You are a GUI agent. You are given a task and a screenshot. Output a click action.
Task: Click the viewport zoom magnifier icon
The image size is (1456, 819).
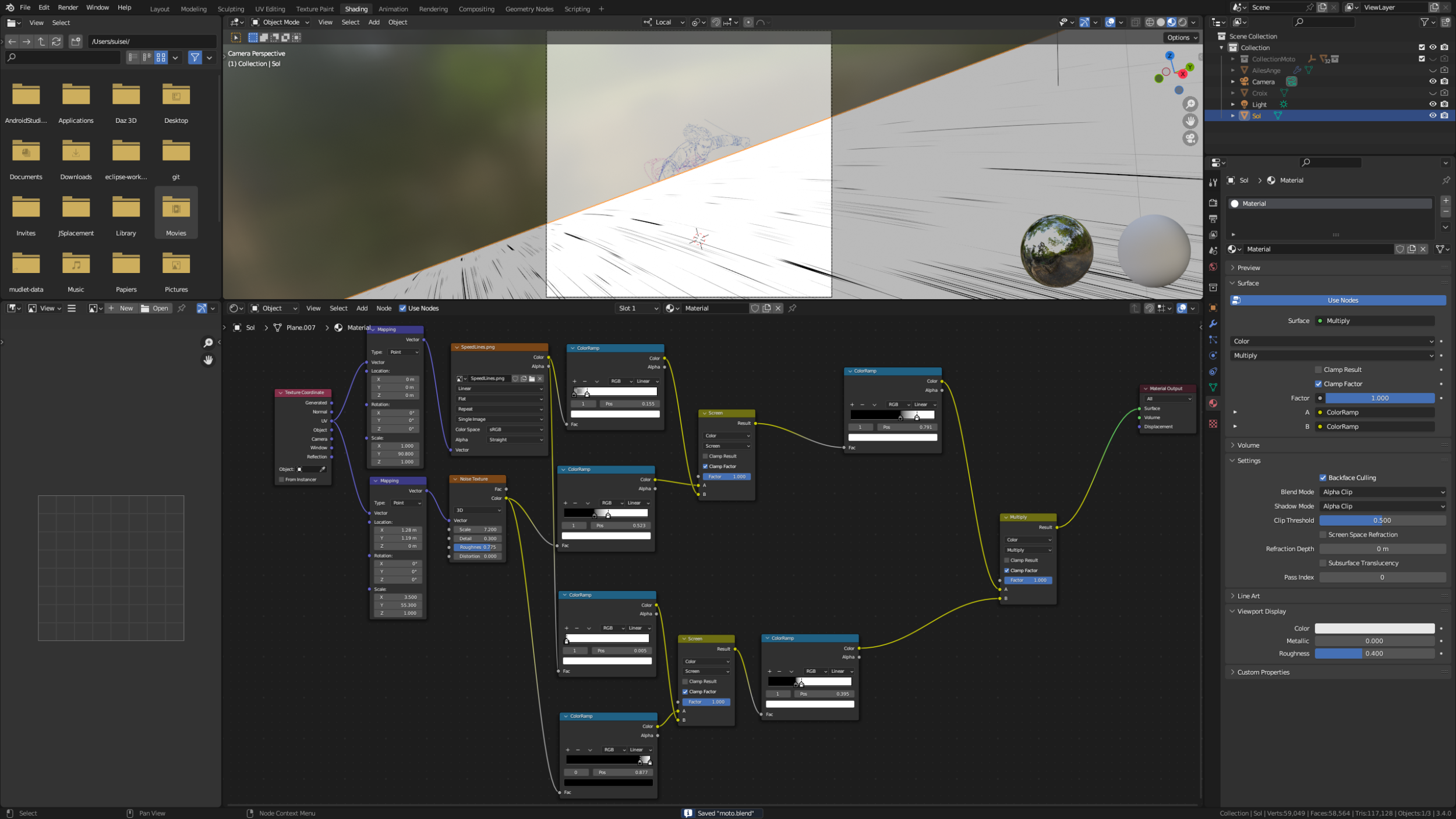1190,104
